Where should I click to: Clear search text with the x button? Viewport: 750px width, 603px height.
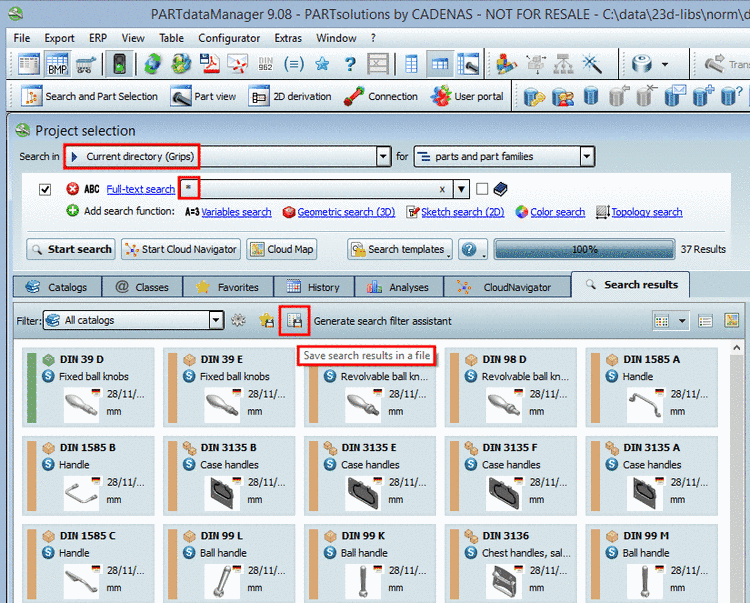coord(442,189)
